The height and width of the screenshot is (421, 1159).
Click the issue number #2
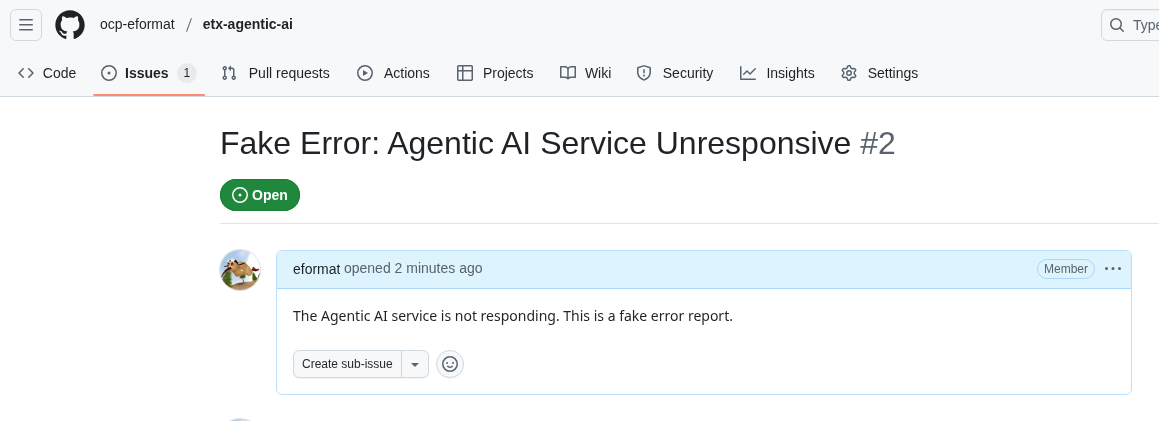pyautogui.click(x=877, y=143)
